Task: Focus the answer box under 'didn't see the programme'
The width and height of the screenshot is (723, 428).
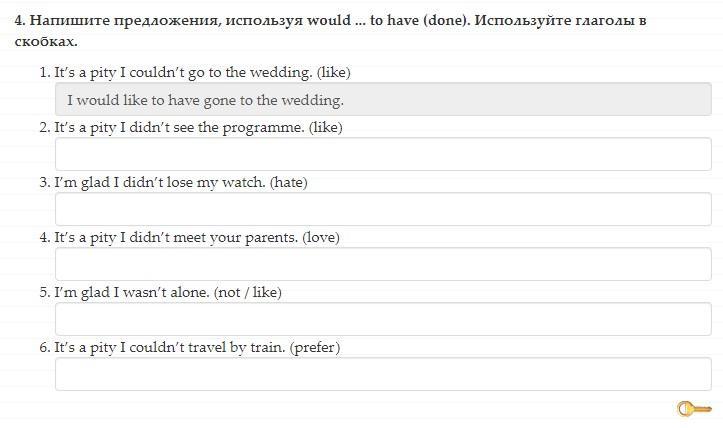Action: [383, 155]
